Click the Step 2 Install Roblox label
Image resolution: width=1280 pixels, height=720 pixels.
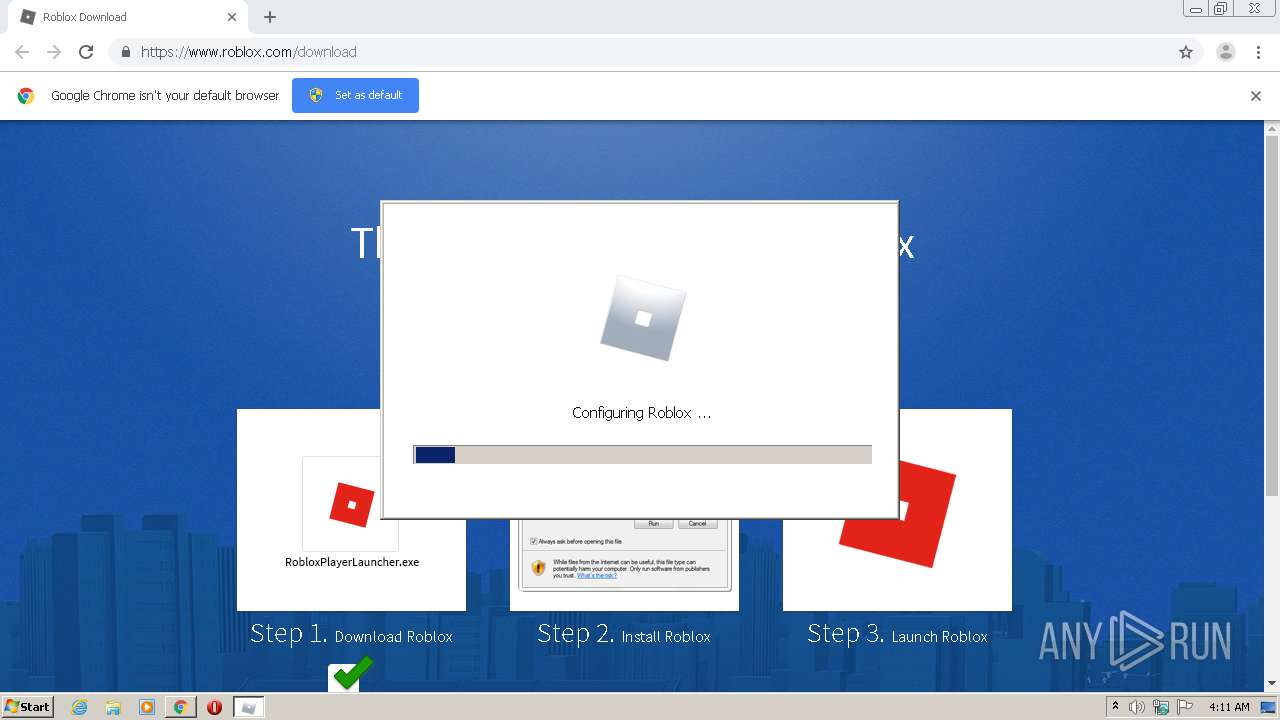point(624,634)
